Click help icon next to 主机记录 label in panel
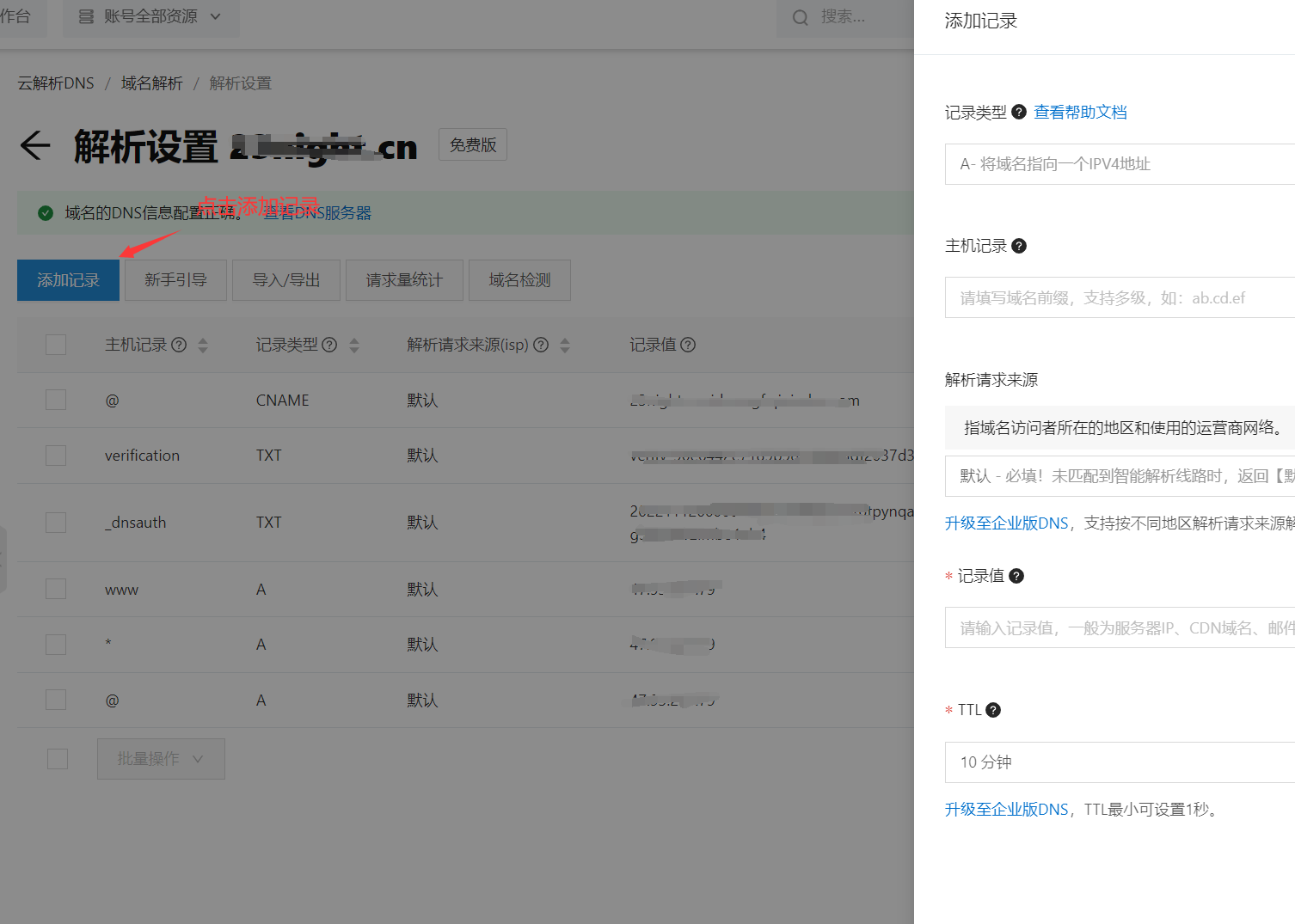The height and width of the screenshot is (924, 1295). click(1019, 246)
